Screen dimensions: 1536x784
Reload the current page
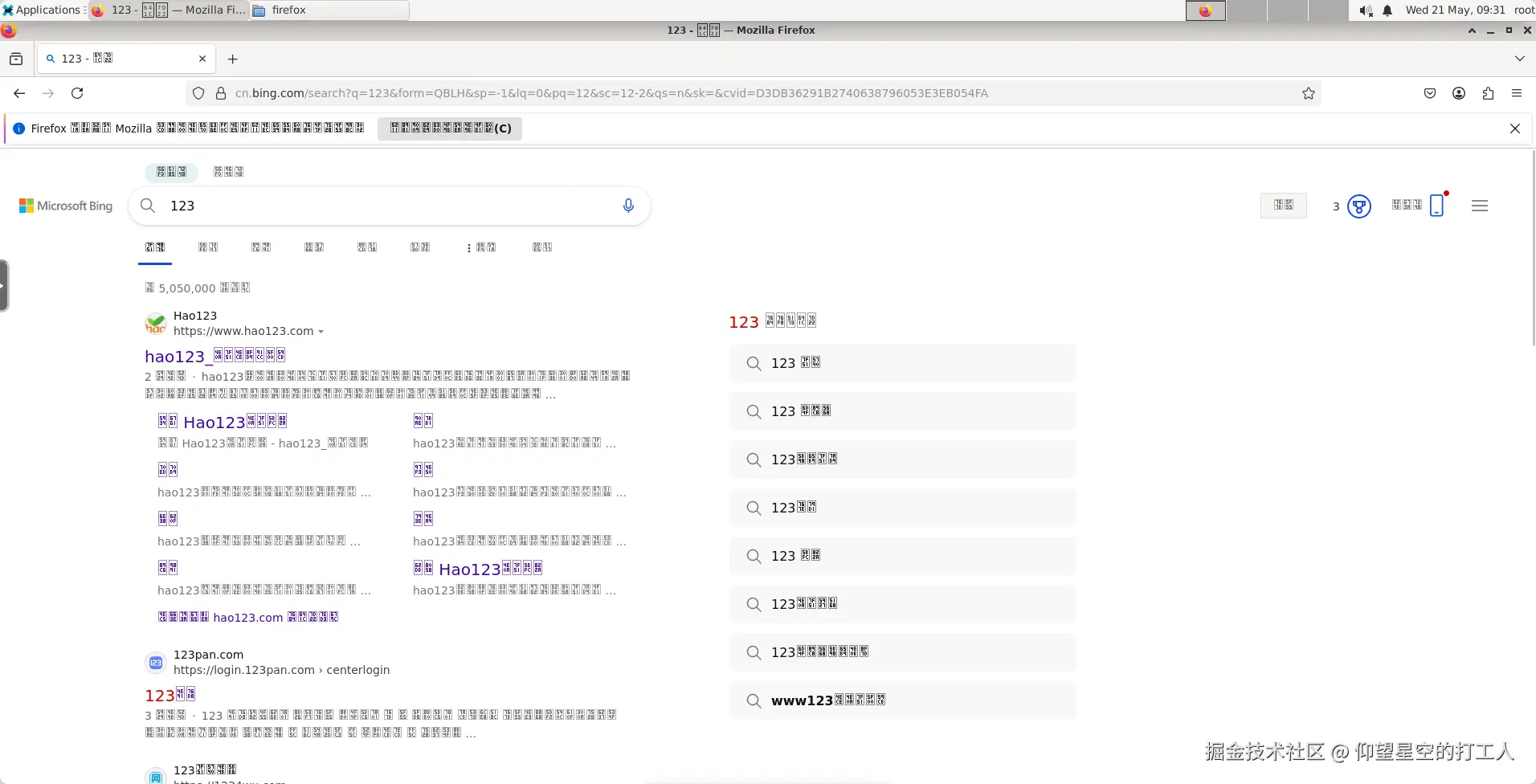[77, 93]
